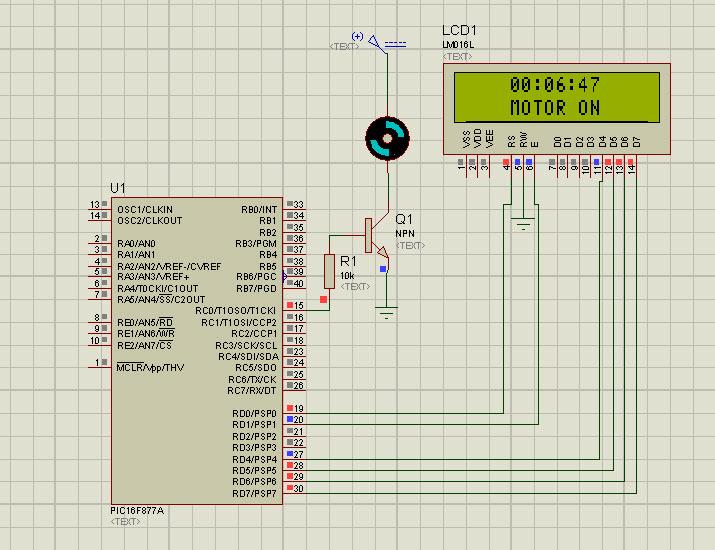Image resolution: width=715 pixels, height=550 pixels.
Task: Select the U1 component label
Action: pos(118,188)
